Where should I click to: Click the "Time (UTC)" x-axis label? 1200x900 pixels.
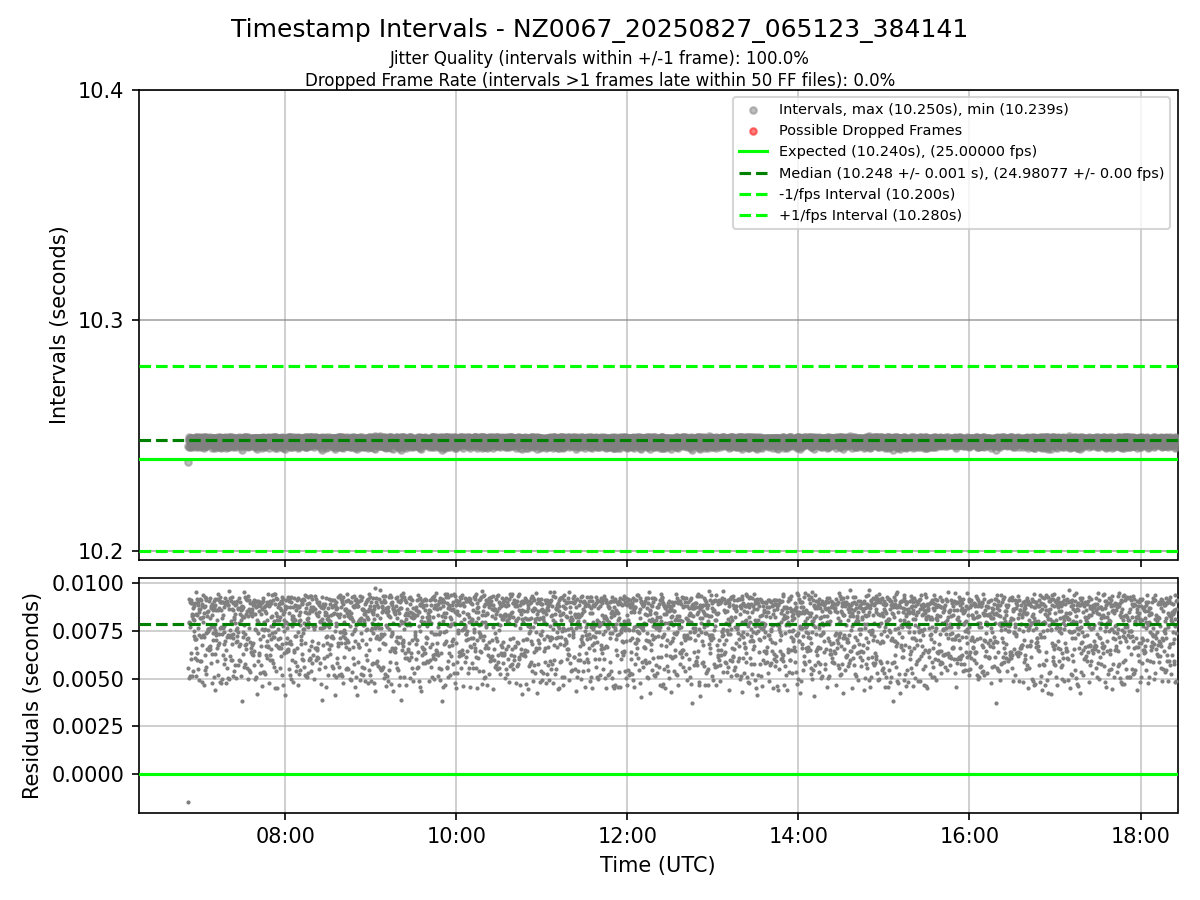(658, 865)
